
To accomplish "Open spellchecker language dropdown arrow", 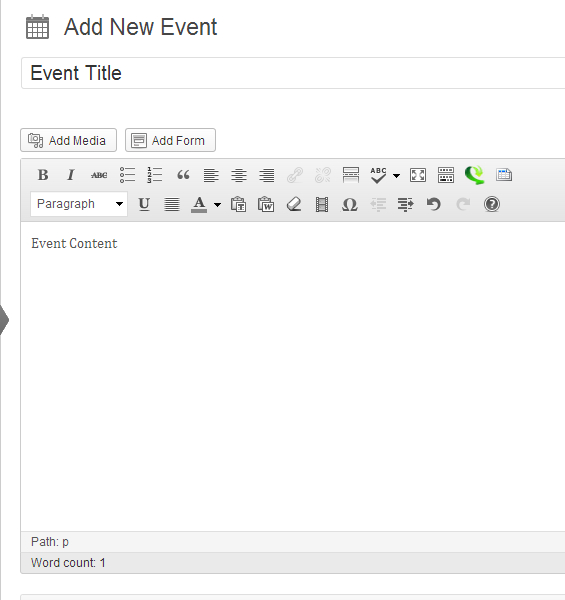I will pyautogui.click(x=396, y=175).
